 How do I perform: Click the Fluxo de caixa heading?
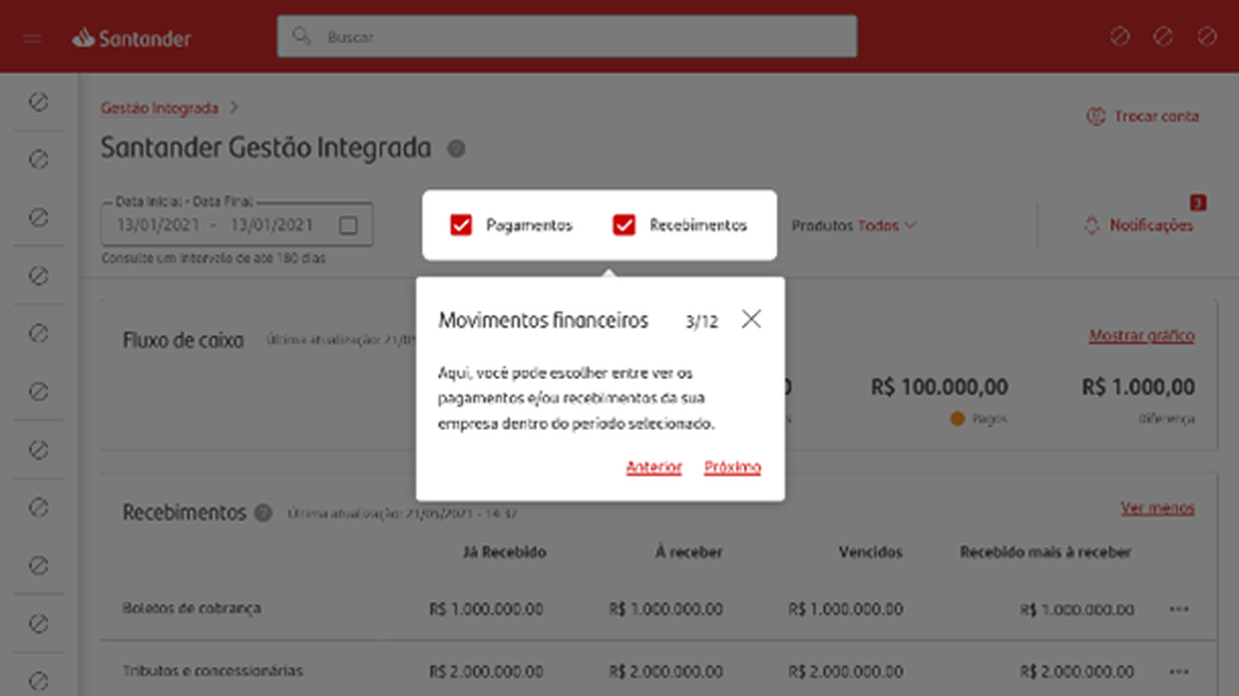(x=183, y=340)
